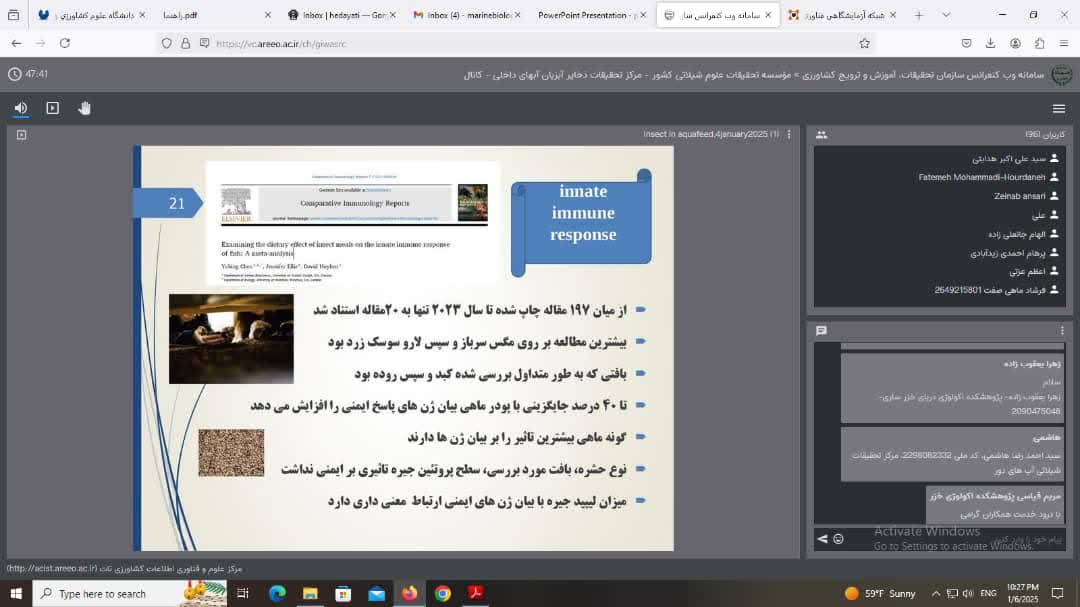Raise hand in the web conference
Image resolution: width=1080 pixels, height=607 pixels.
[85, 108]
